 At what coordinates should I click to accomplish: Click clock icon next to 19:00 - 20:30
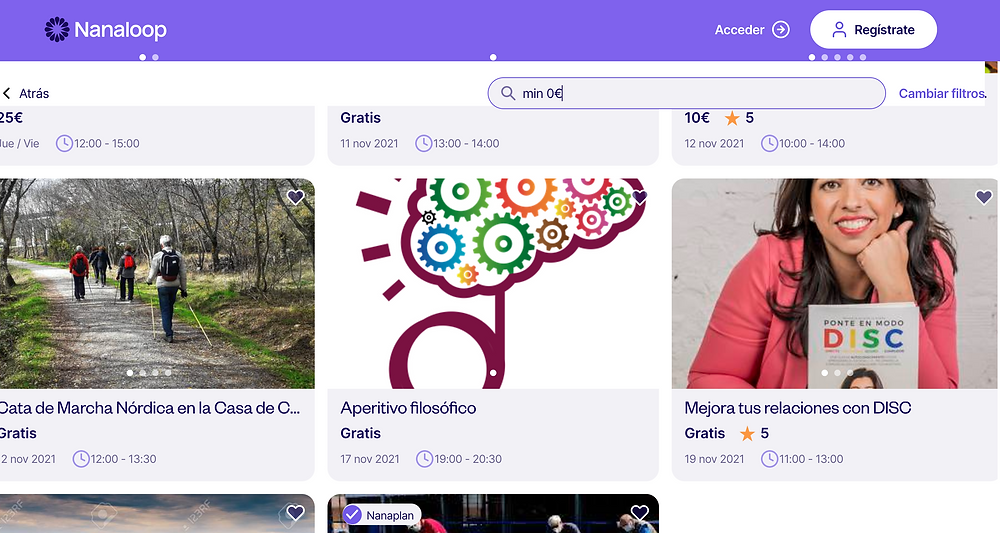[x=424, y=459]
